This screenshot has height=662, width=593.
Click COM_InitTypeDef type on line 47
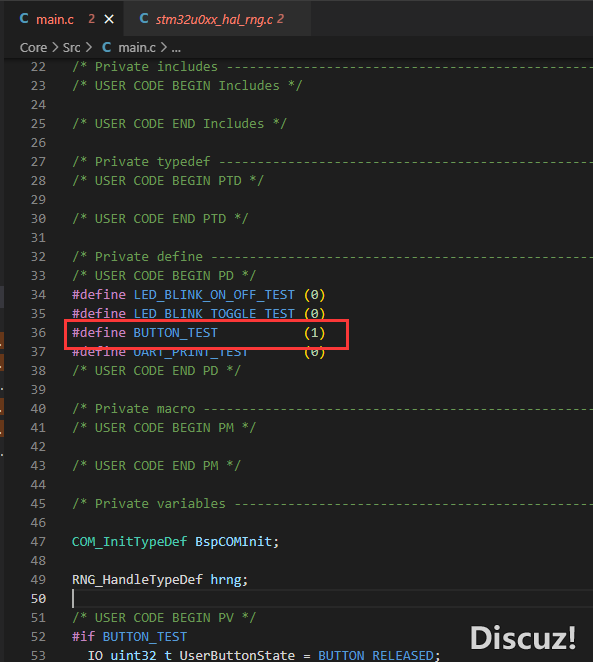click(129, 542)
